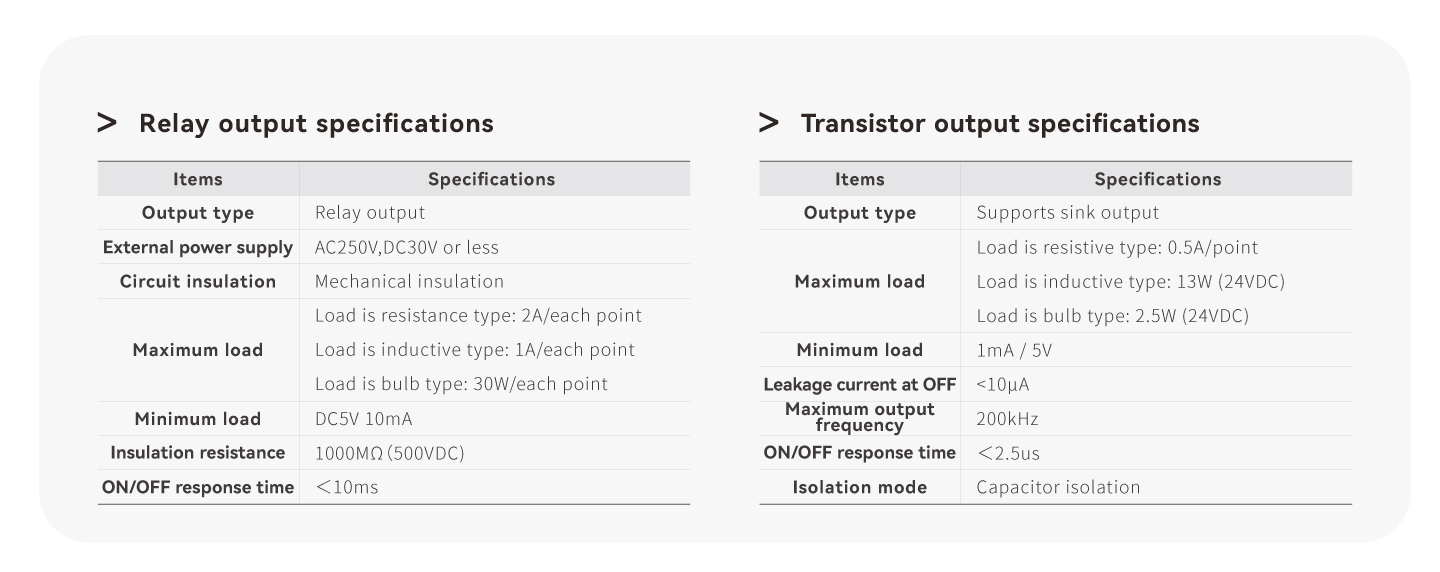Click the 200kHz maximum output frequency value

pos(1007,419)
